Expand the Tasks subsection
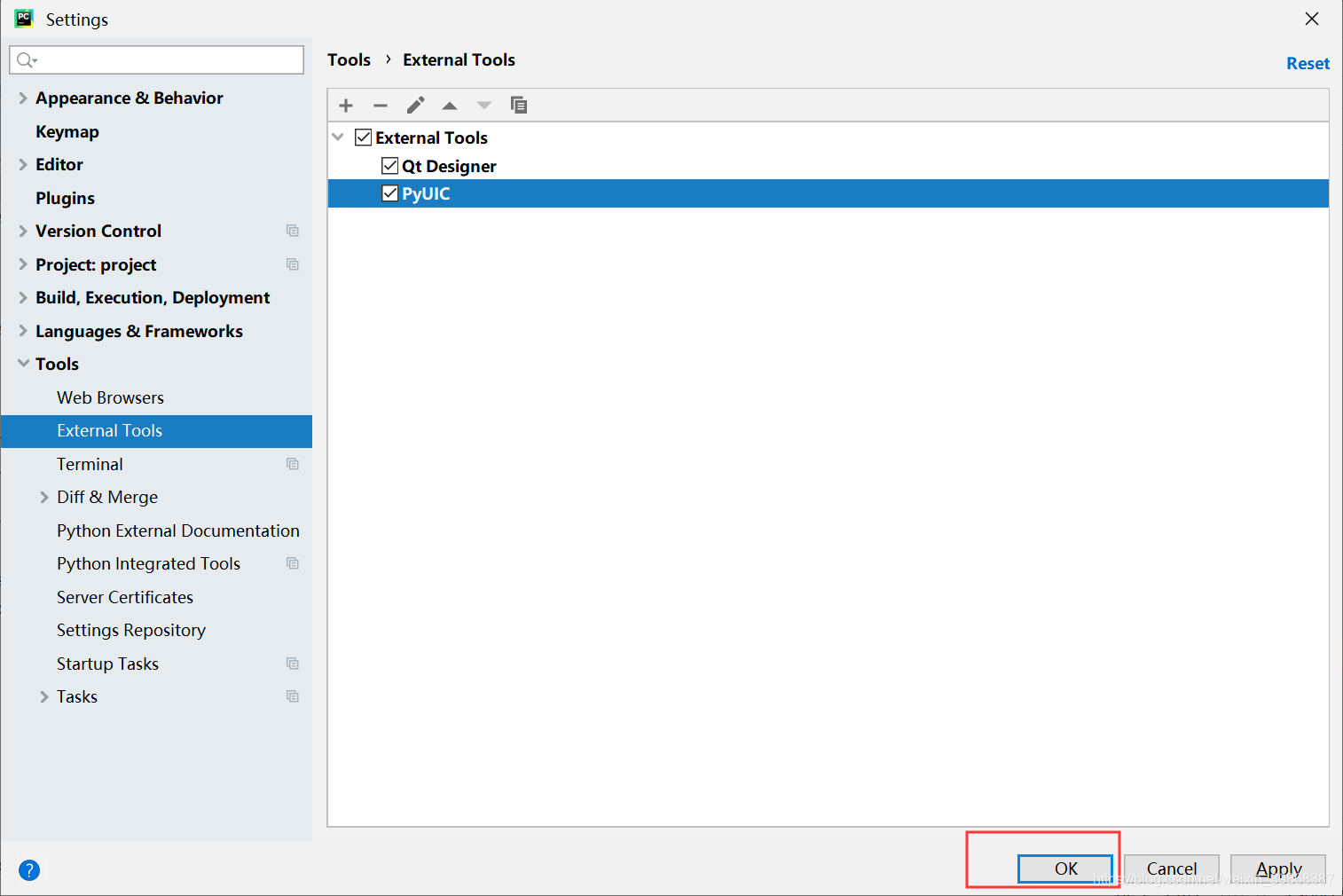The image size is (1343, 896). point(44,696)
